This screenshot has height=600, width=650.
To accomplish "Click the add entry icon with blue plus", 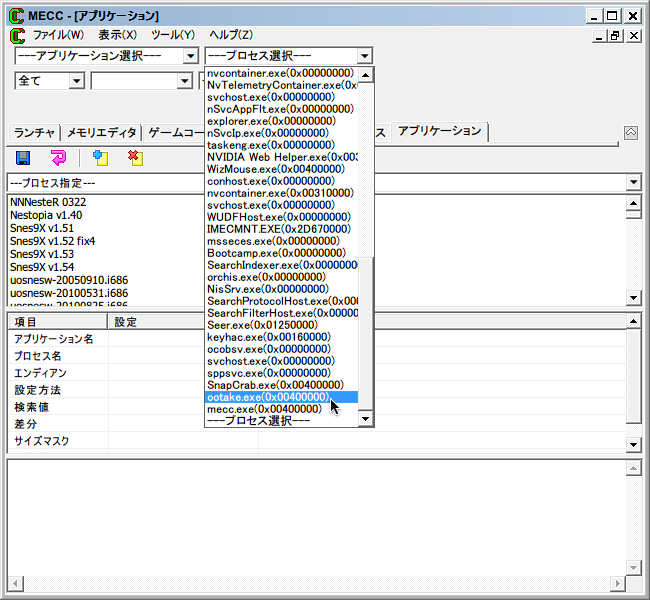I will [100, 158].
